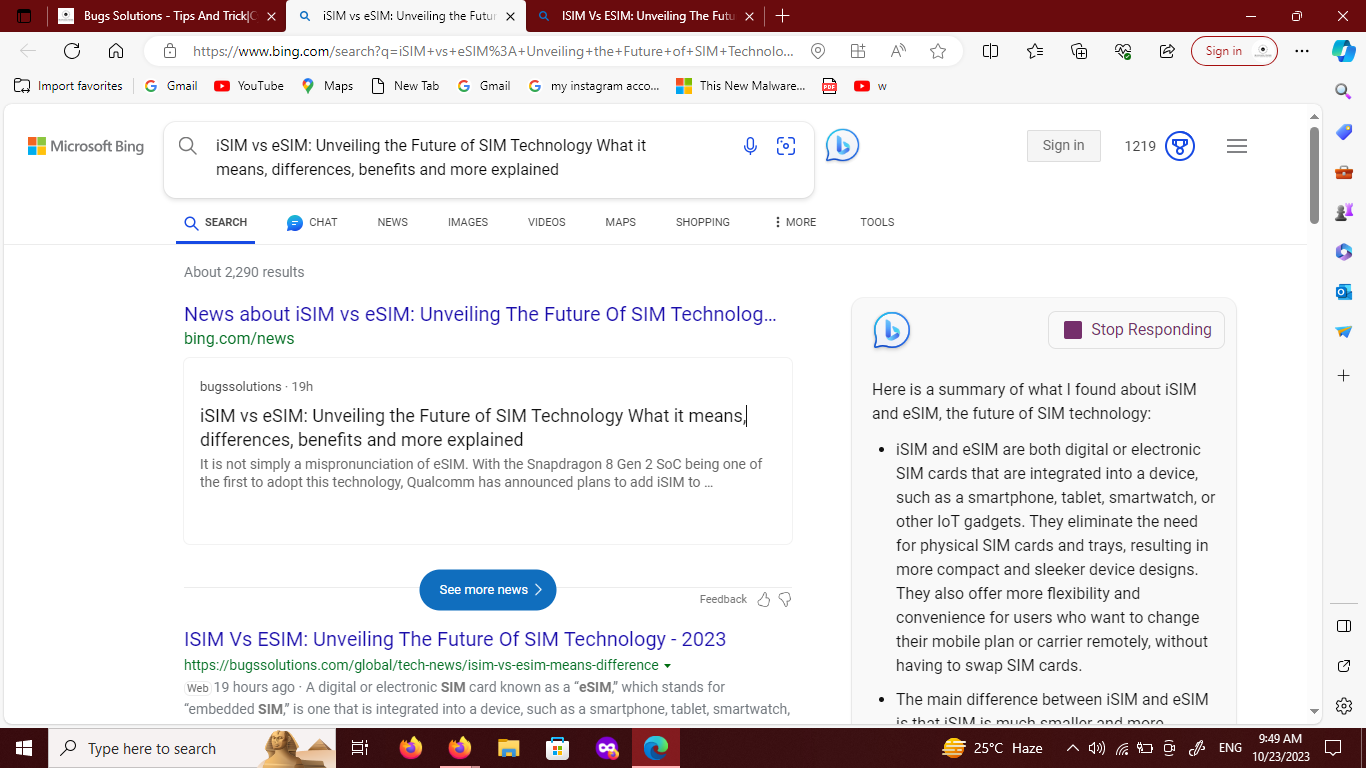This screenshot has height=768, width=1366.
Task: Refresh the current Bing page
Action: (x=72, y=51)
